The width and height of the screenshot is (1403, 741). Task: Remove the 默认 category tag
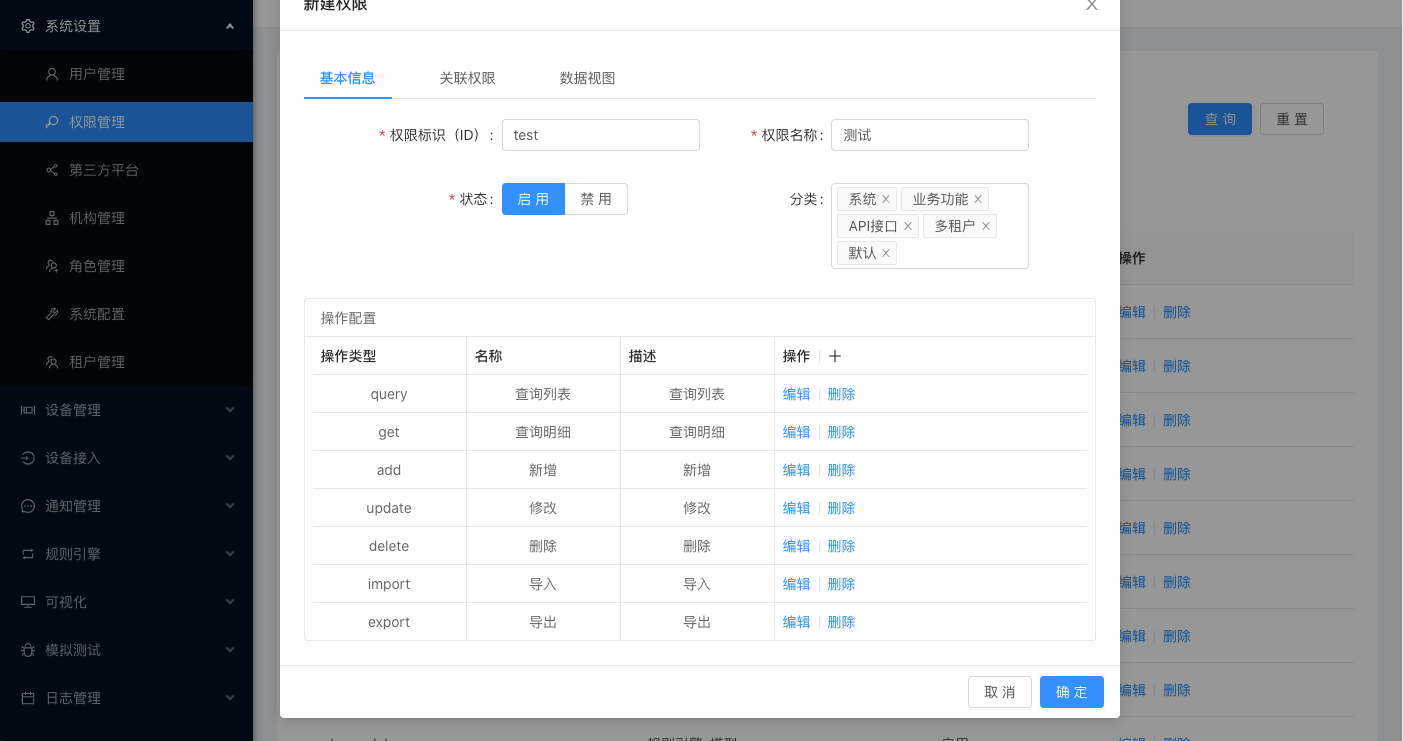(886, 254)
